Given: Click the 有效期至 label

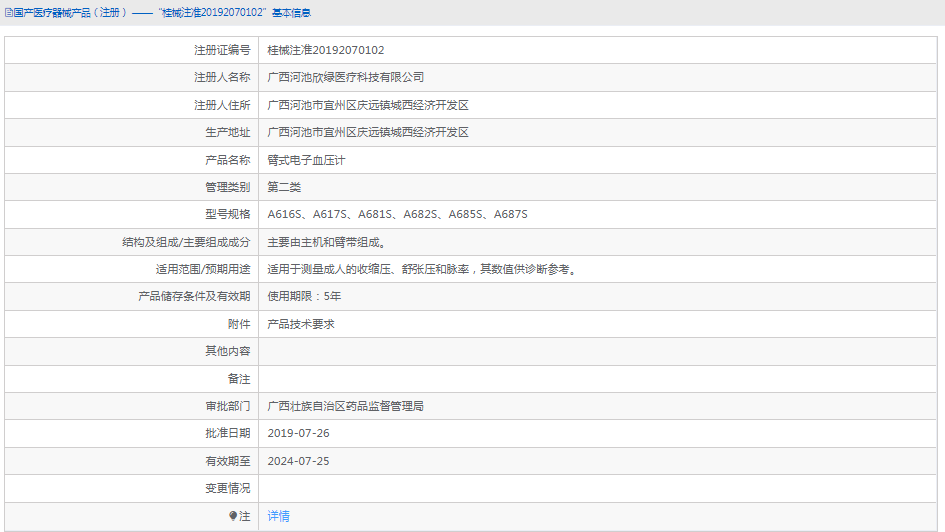Looking at the screenshot, I should tap(228, 462).
